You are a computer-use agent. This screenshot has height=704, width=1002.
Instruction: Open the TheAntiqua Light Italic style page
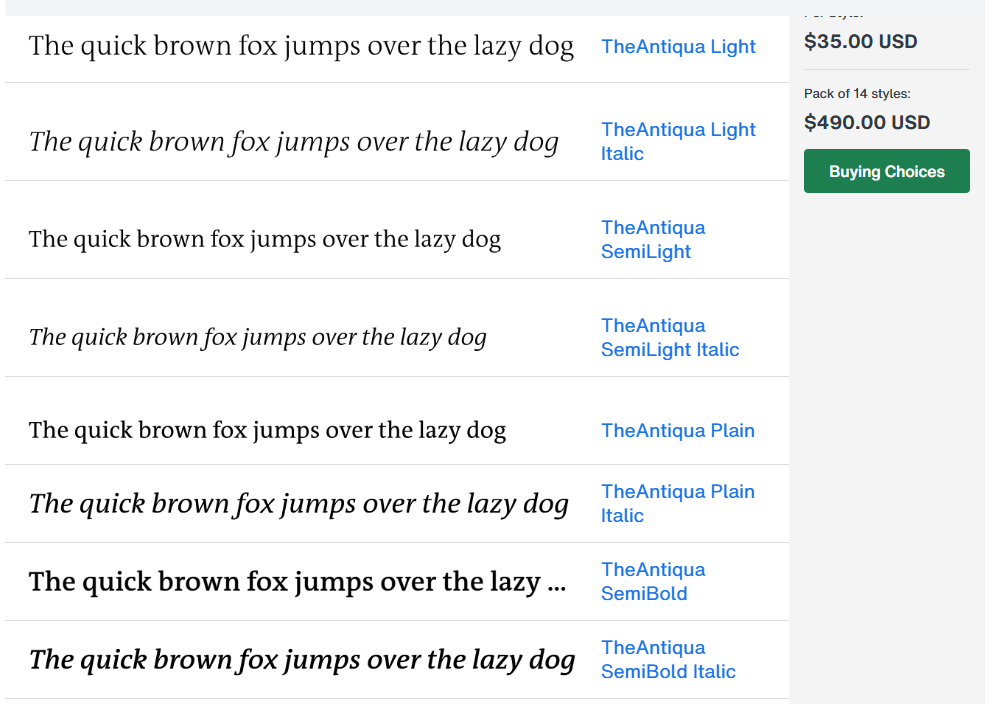click(678, 141)
